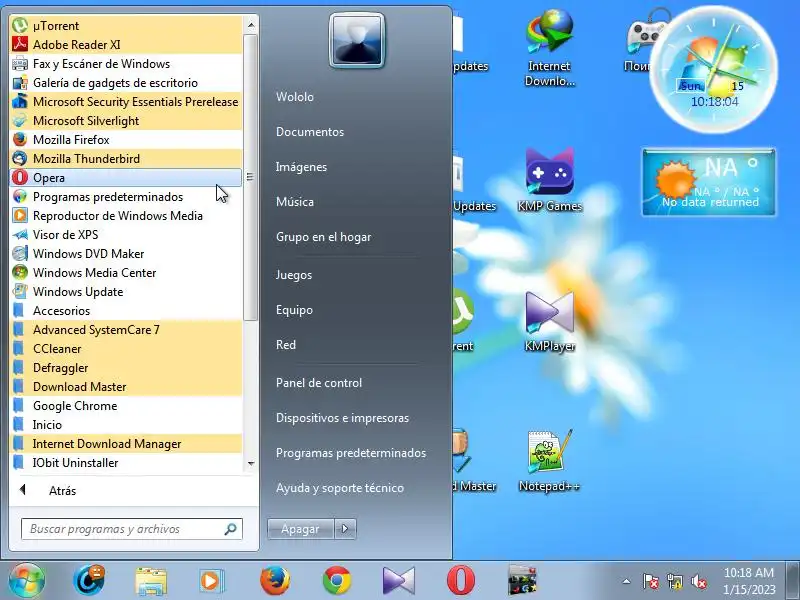800x600 pixels.
Task: Launch Google Chrome from the taskbar
Action: (337, 581)
